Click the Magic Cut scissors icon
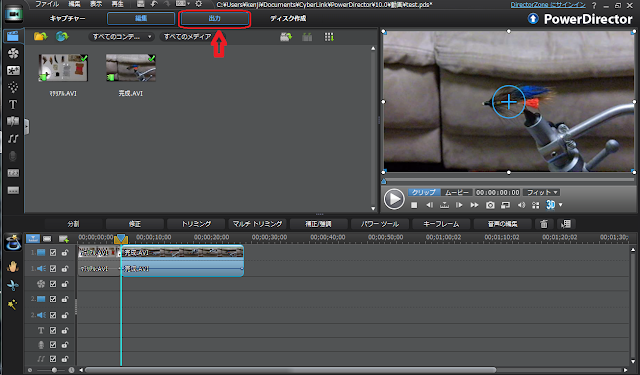640x375 pixels. tap(13, 285)
